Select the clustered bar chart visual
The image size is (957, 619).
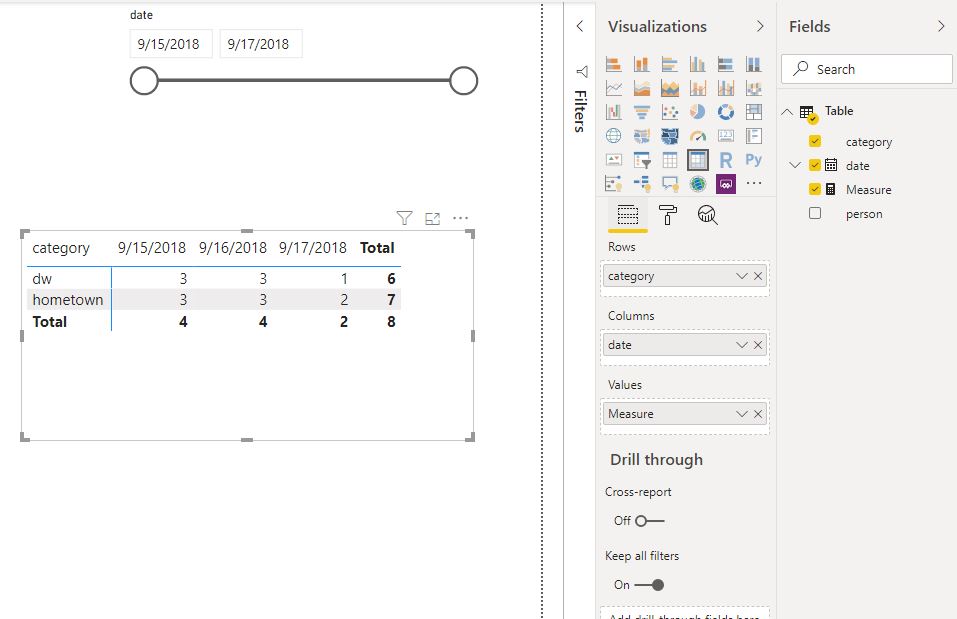tap(670, 64)
